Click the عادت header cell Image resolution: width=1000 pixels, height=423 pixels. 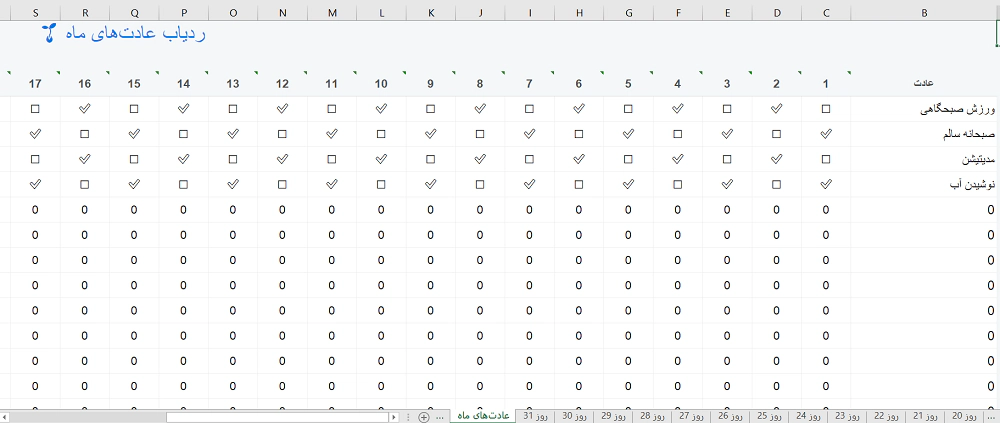click(925, 82)
